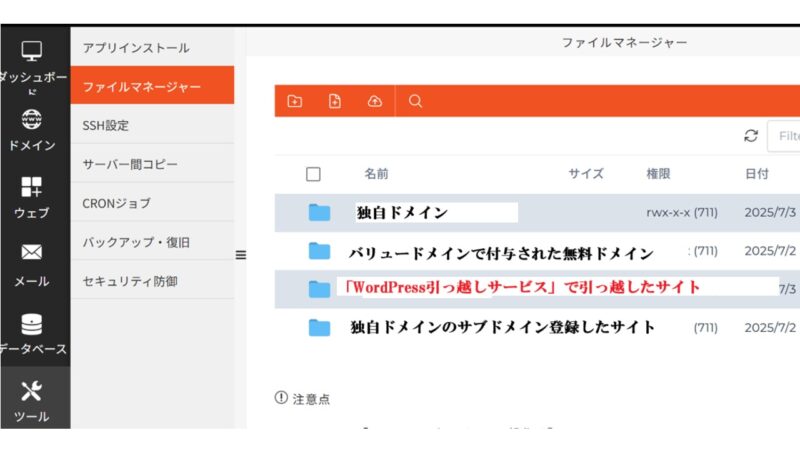
Task: Click the cloud upload icon
Action: (375, 101)
